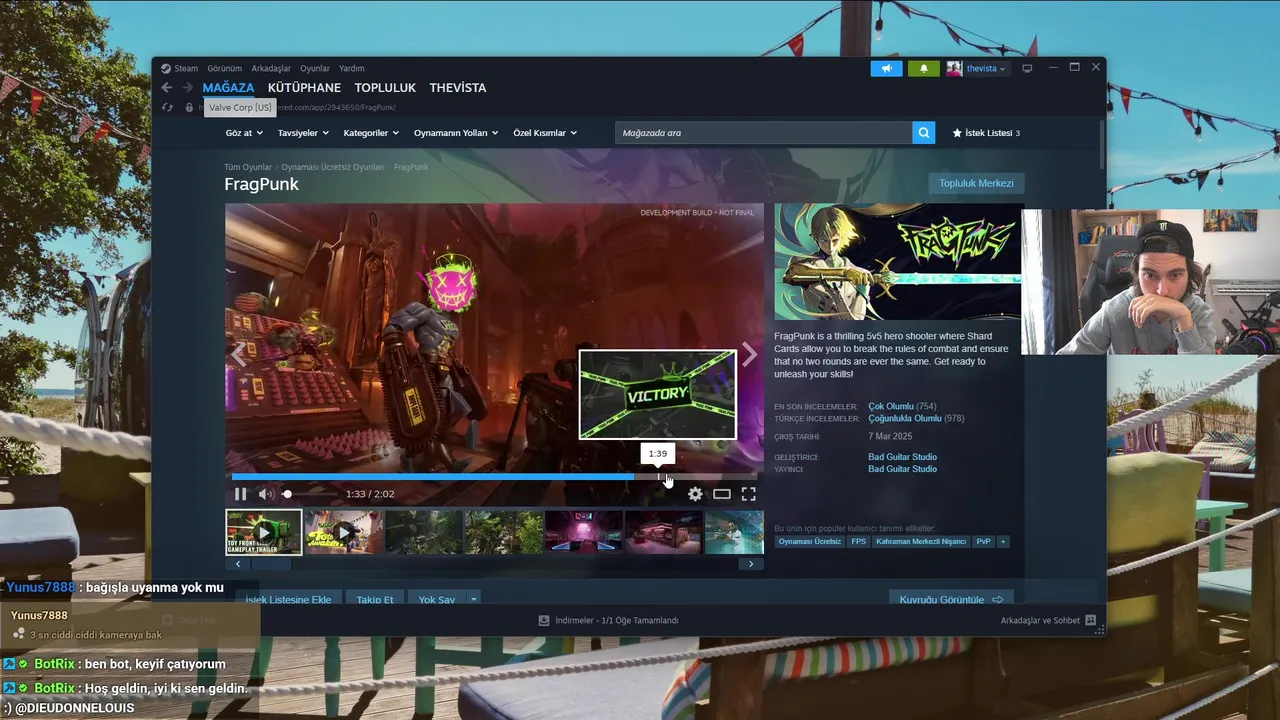Screen dimensions: 1280x720
Task: Click the Oynaması Ücretsiz Oyunları breadcrumb
Action: (332, 167)
